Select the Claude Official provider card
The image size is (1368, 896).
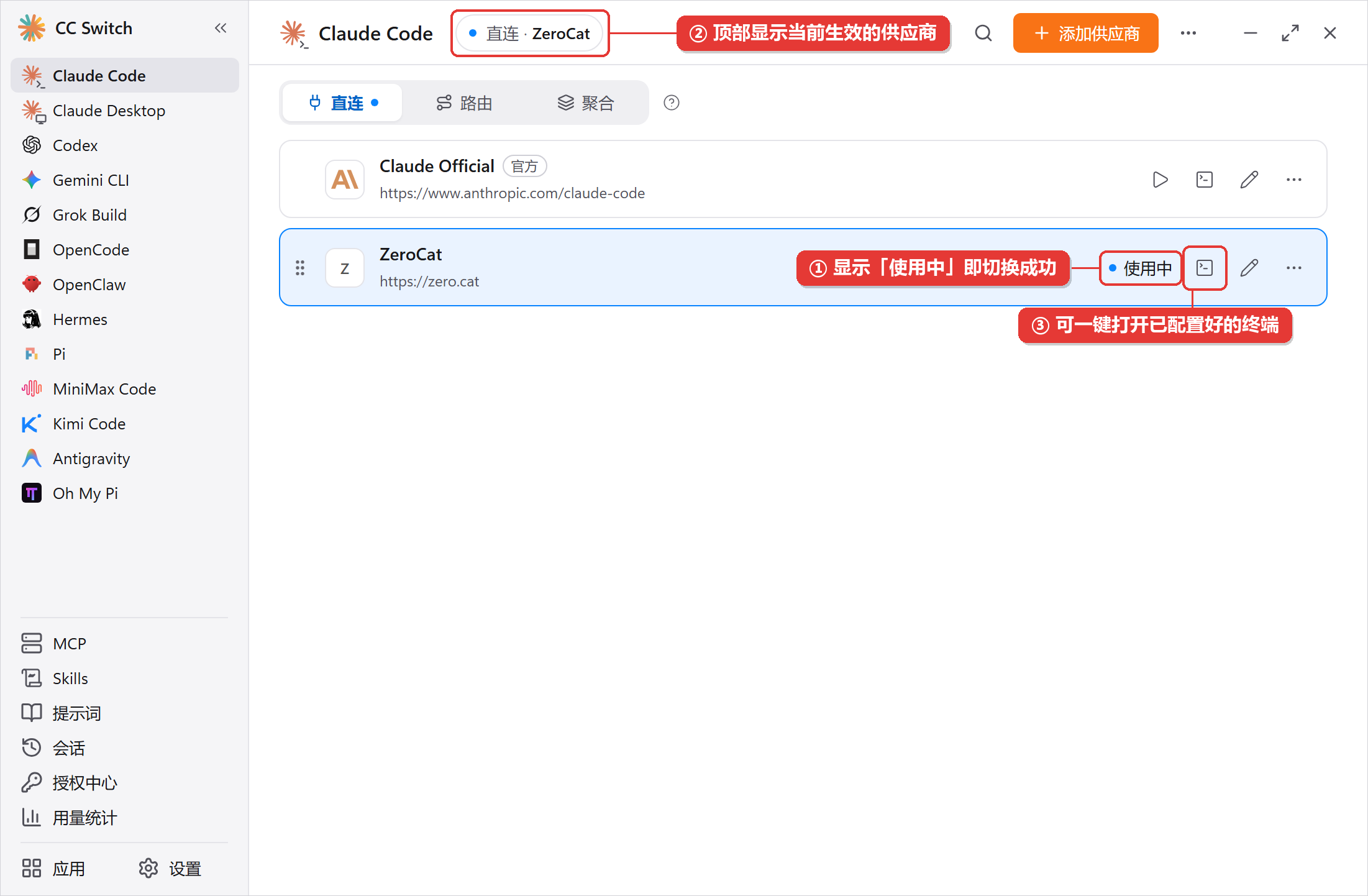(803, 179)
